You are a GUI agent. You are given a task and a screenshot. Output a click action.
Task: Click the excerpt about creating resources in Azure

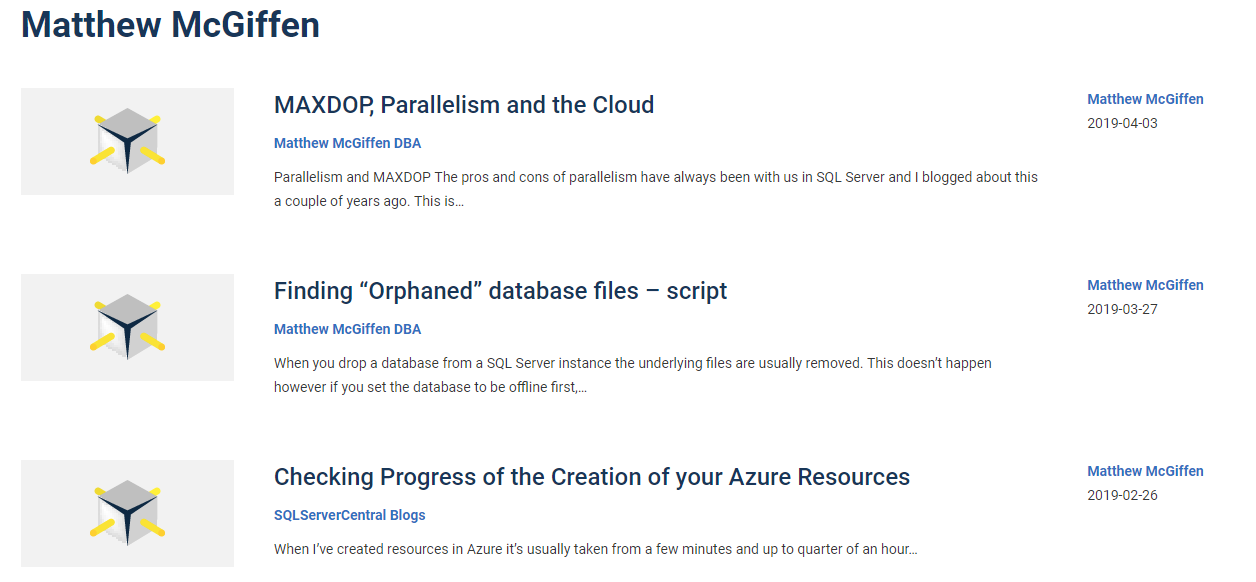coord(595,549)
